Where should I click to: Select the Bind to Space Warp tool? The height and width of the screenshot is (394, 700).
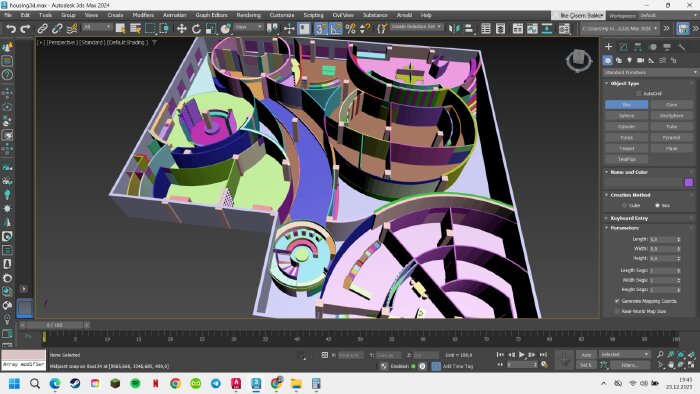[72, 29]
